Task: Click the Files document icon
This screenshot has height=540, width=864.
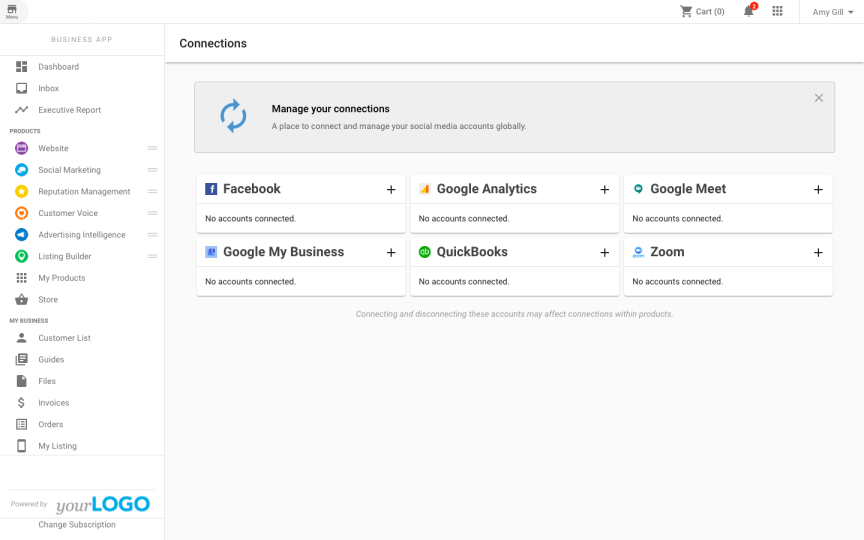Action: point(21,381)
